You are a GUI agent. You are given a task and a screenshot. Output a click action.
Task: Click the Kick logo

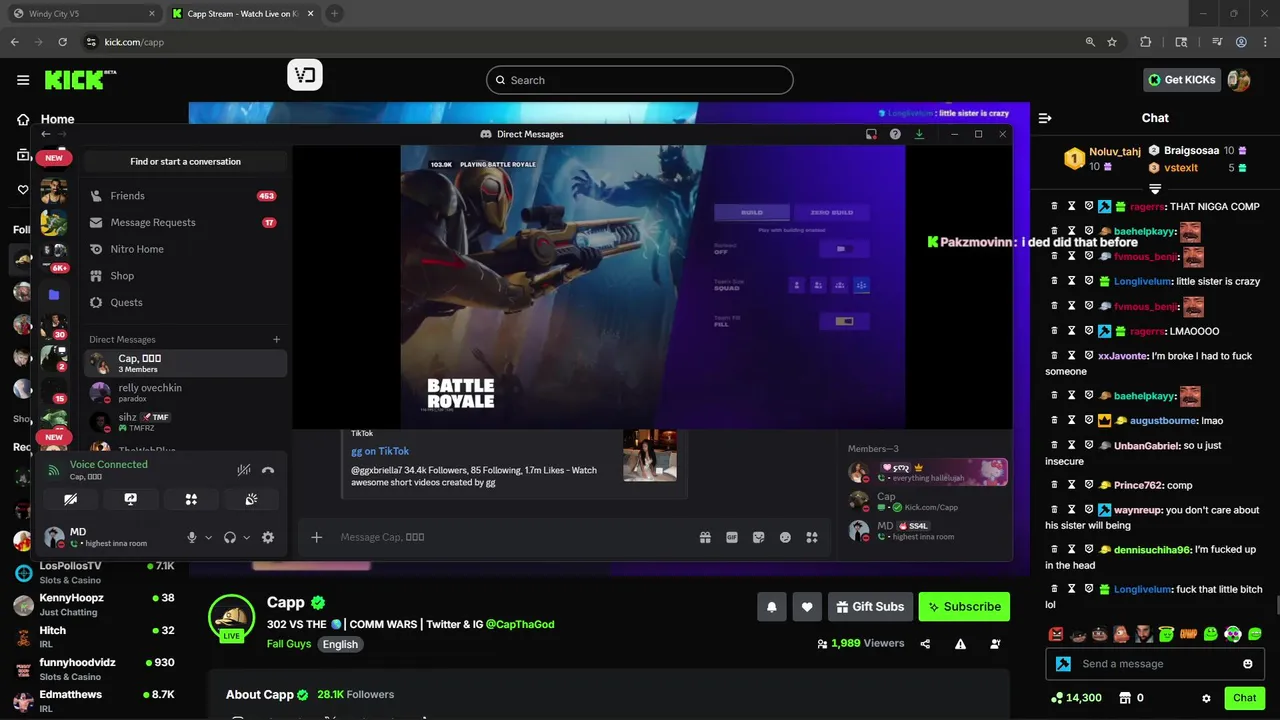click(x=80, y=80)
